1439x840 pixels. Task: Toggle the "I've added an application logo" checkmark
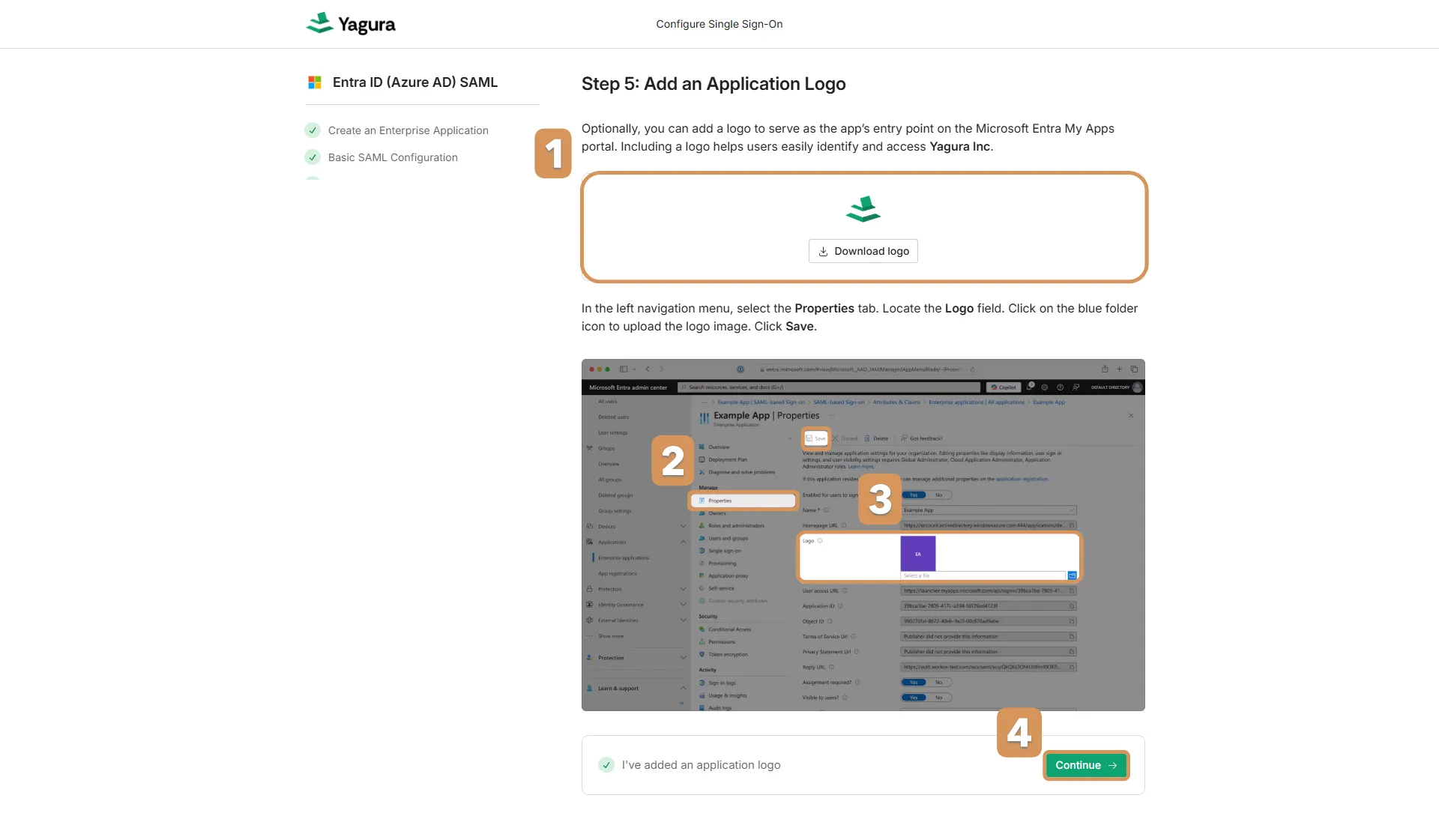point(606,765)
